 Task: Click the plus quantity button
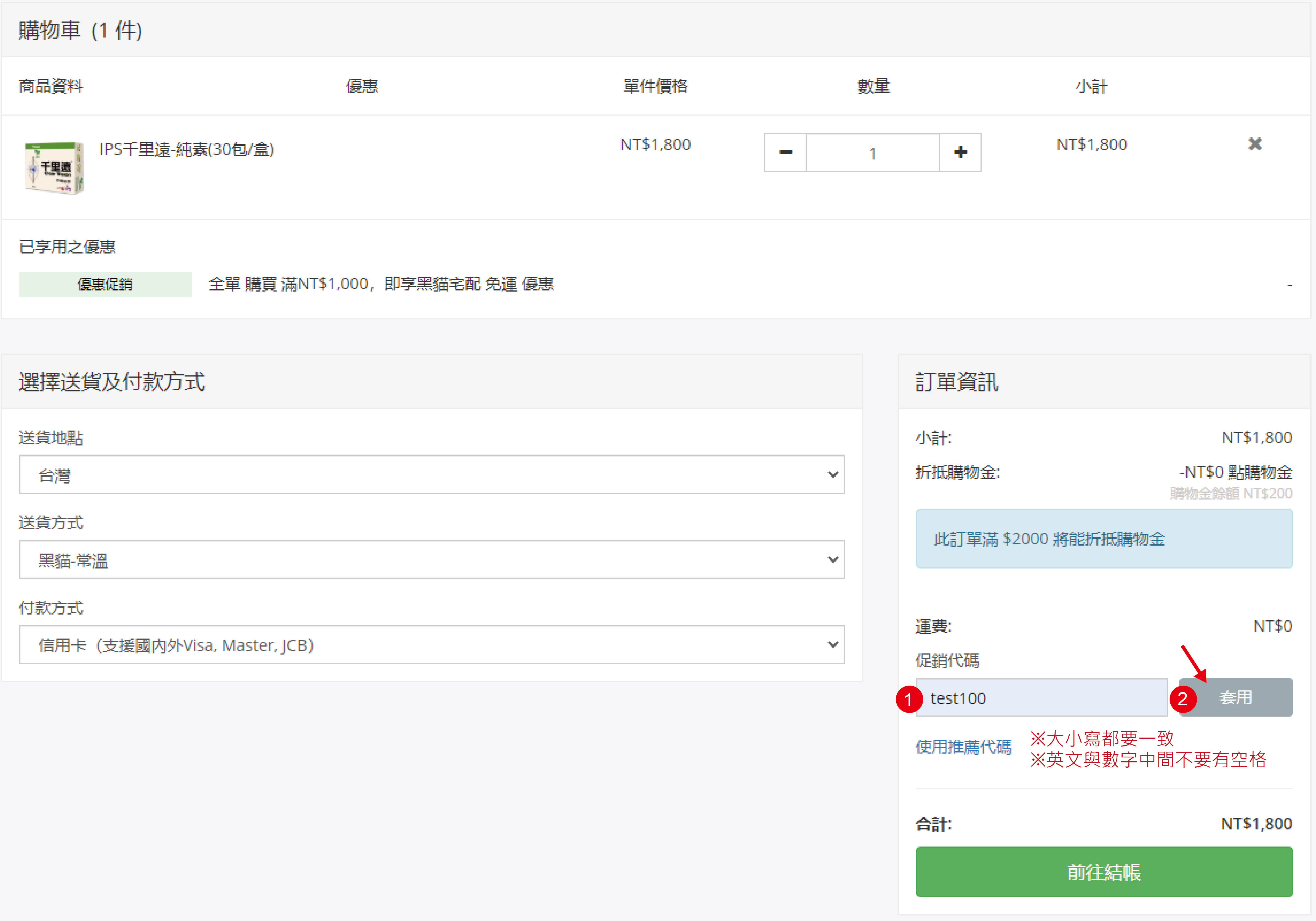point(960,153)
